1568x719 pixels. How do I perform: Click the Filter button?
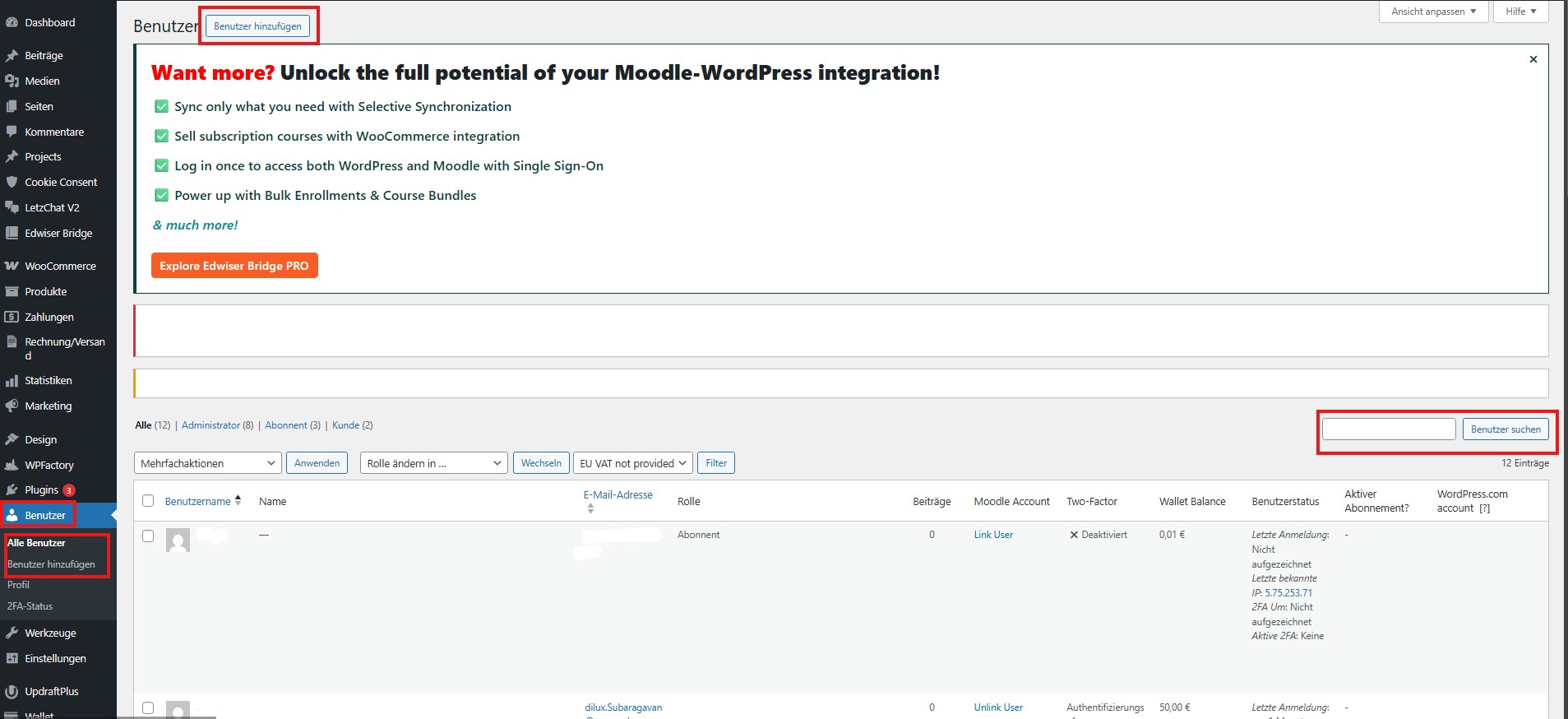click(716, 463)
